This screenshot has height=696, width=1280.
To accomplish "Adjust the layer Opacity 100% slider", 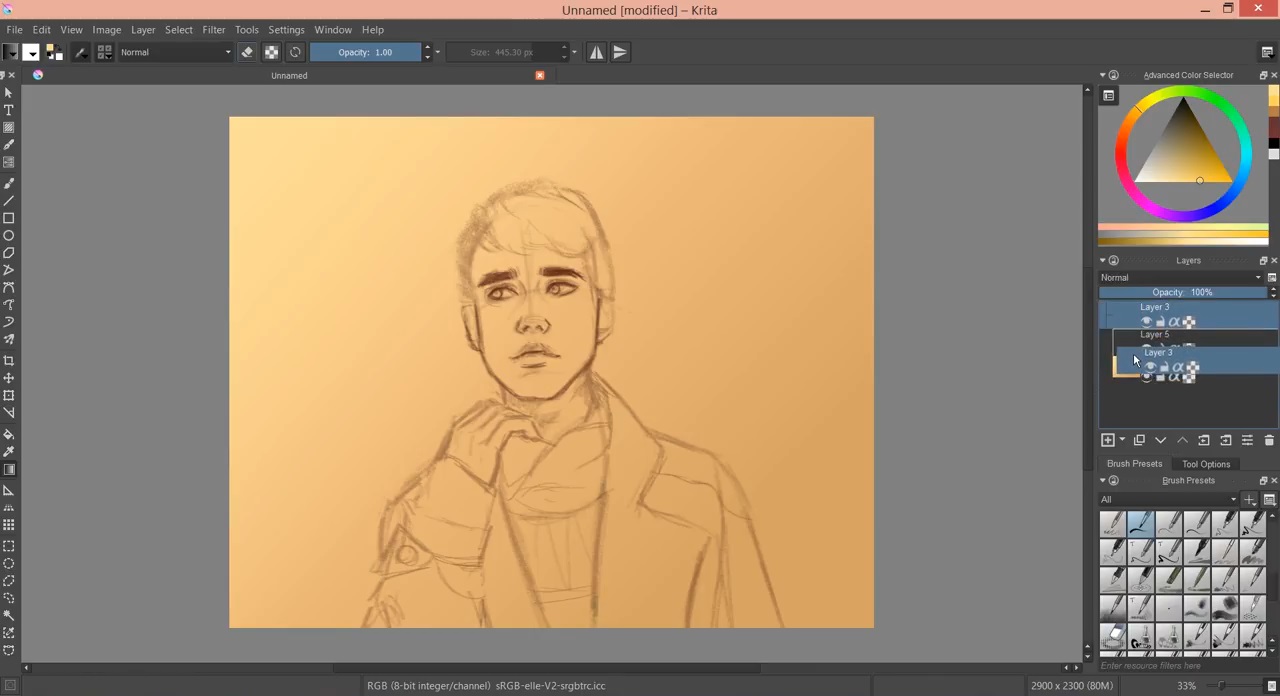I will (x=1183, y=292).
